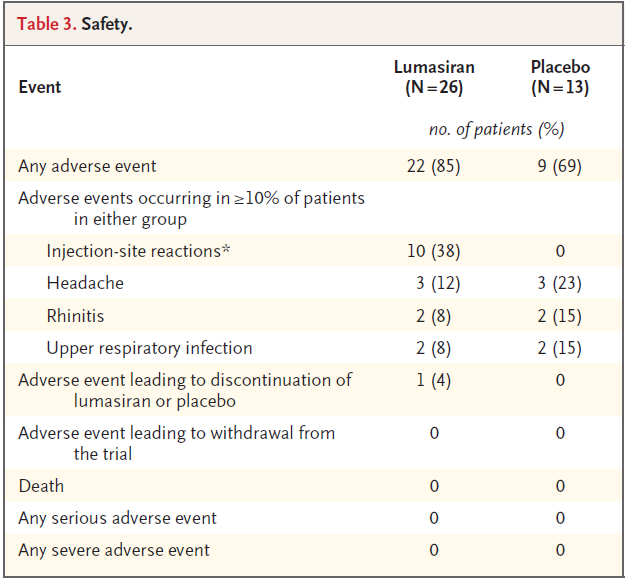Screen dimensions: 626x581
Task: Click the placebo value '9 (69)'
Action: [560, 166]
